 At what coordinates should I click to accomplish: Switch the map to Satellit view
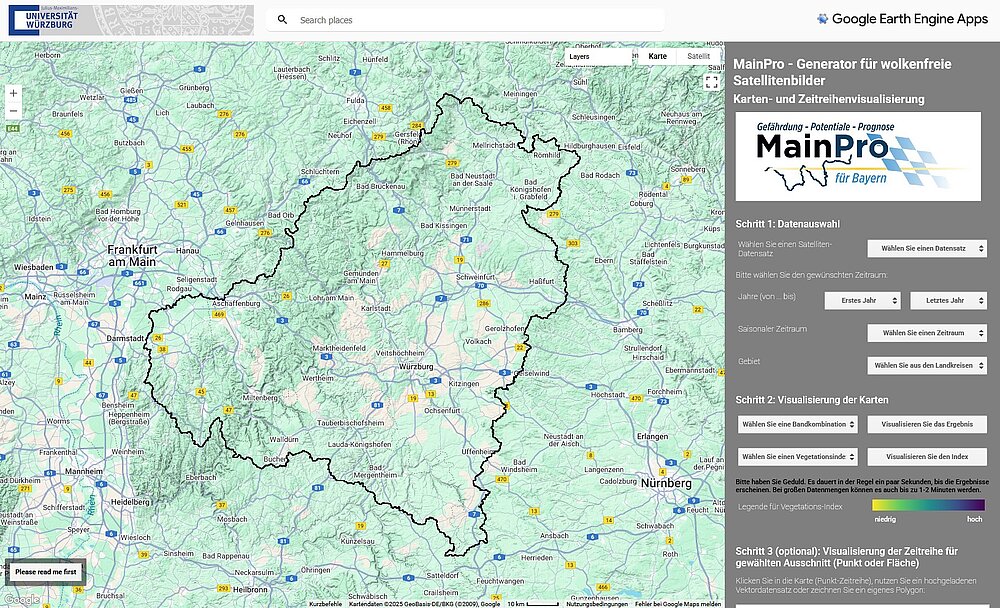point(698,57)
